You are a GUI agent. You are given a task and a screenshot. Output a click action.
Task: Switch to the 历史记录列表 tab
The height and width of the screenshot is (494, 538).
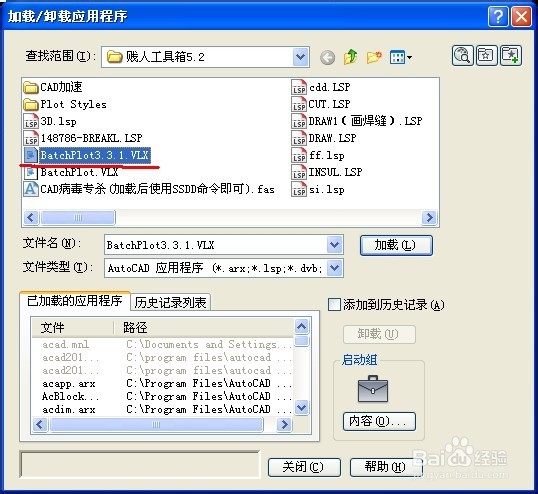pos(170,303)
